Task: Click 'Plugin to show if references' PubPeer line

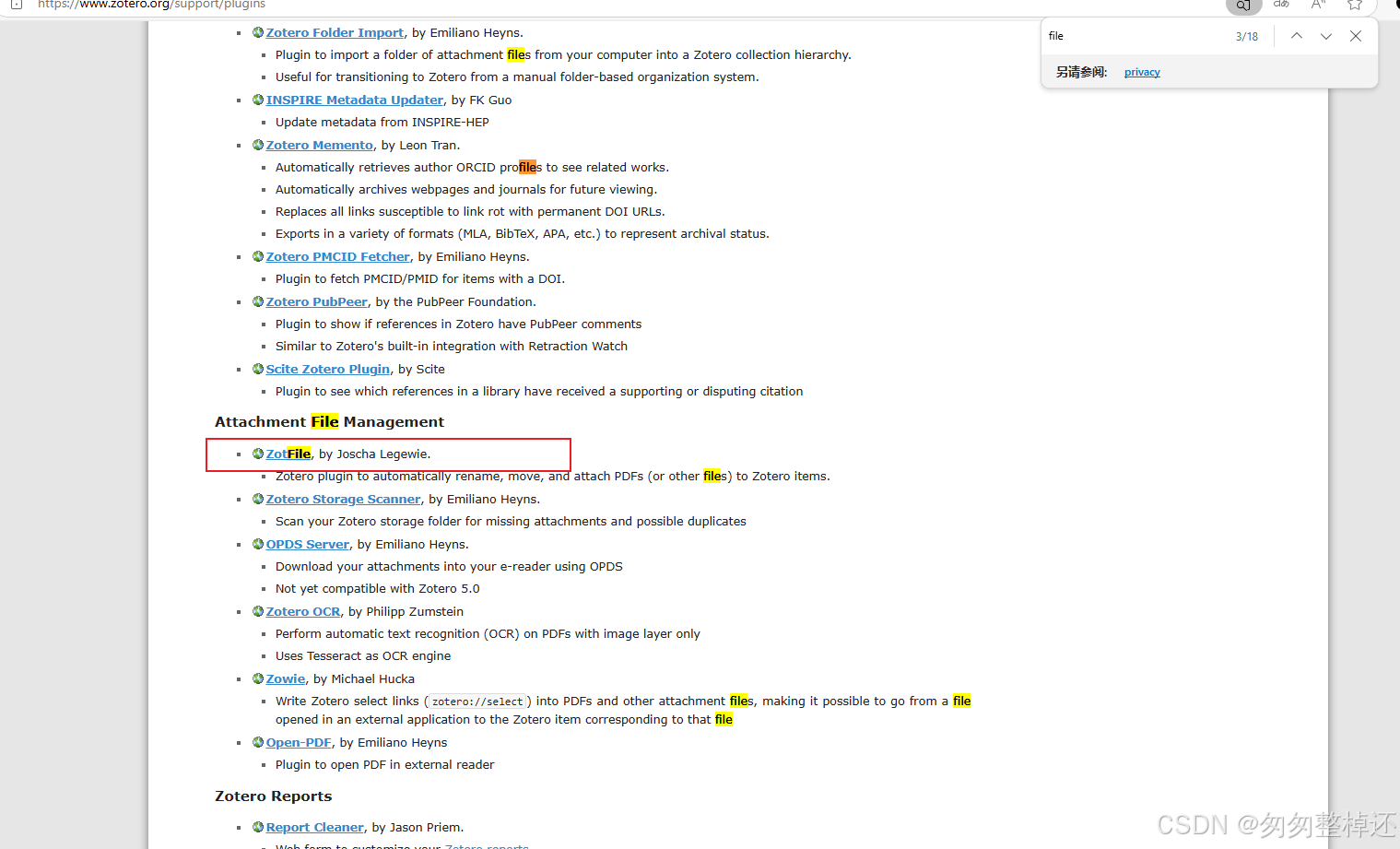Action: (x=458, y=324)
